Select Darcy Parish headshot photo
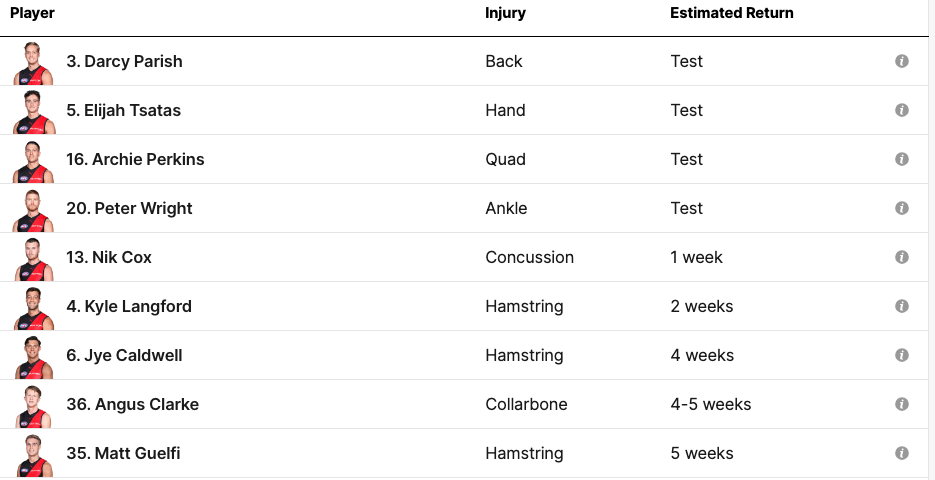 tap(33, 63)
